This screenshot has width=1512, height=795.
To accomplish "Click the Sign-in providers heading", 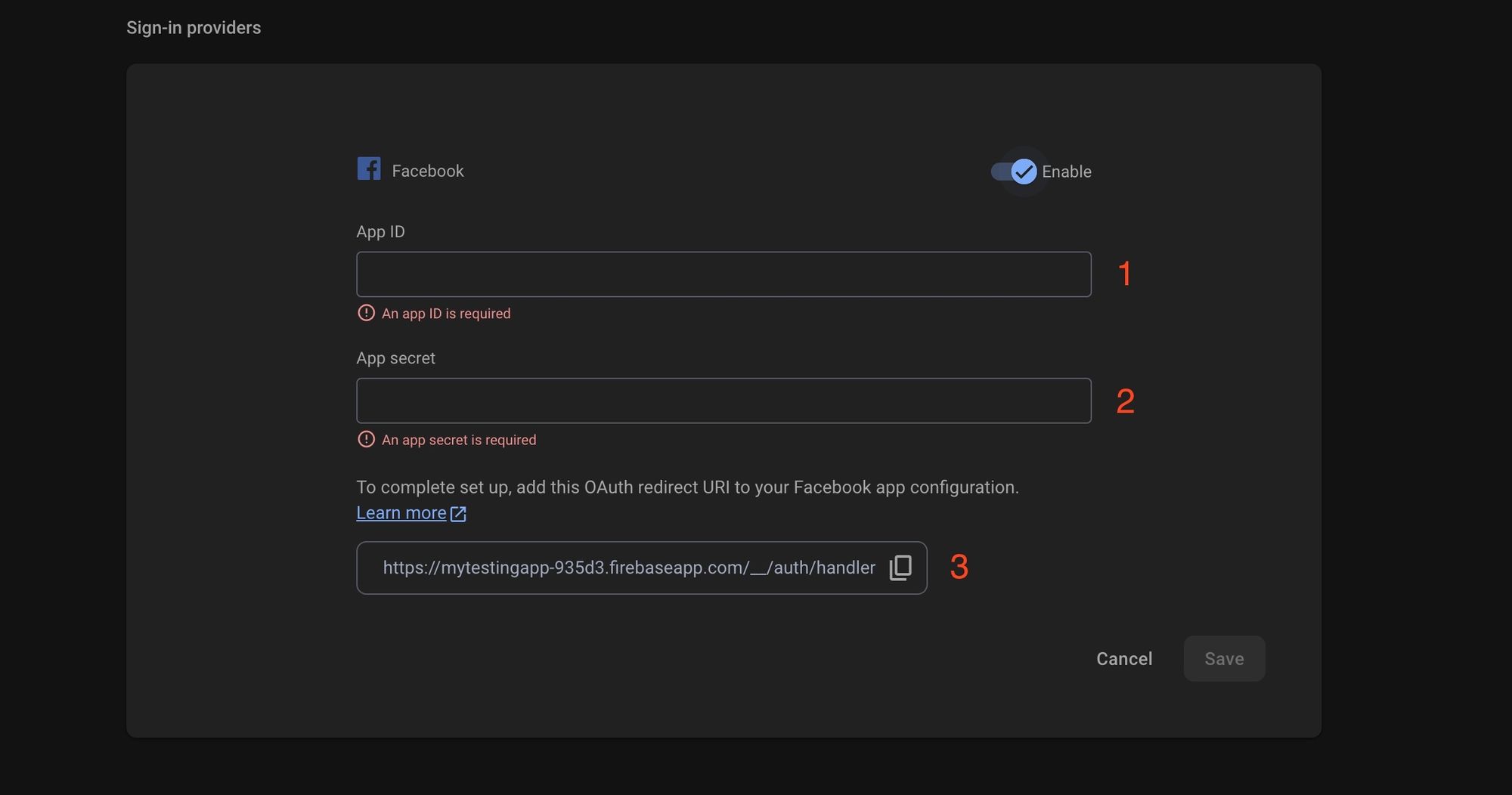I will click(194, 28).
